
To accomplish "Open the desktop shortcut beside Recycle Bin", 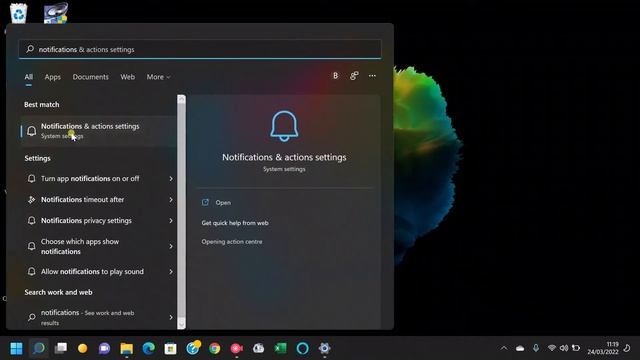I will [x=56, y=13].
